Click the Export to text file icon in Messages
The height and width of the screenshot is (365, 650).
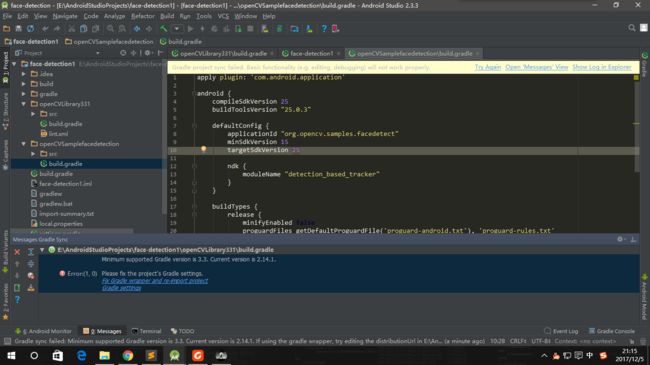17,287
